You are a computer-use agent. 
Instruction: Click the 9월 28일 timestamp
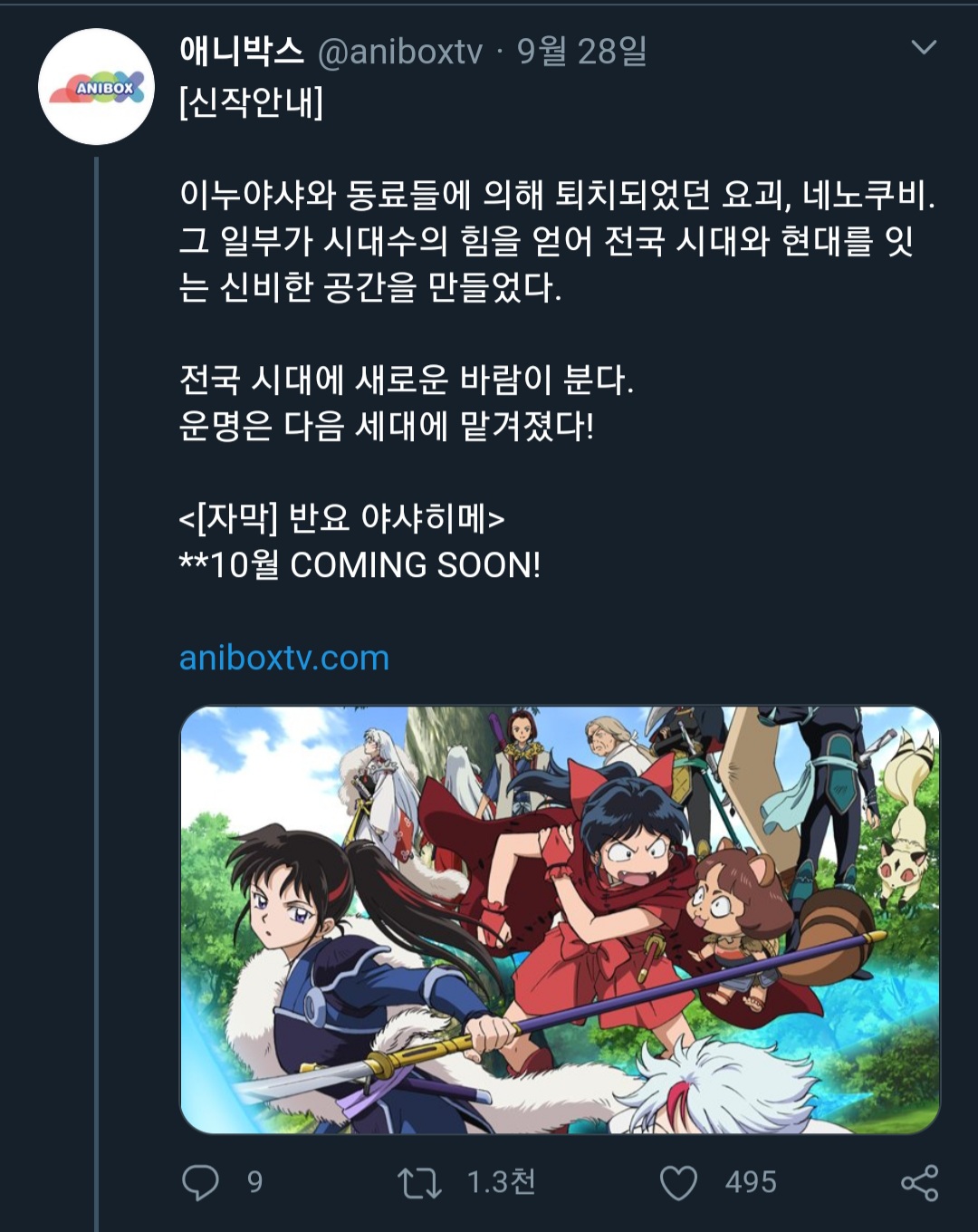coord(581,51)
